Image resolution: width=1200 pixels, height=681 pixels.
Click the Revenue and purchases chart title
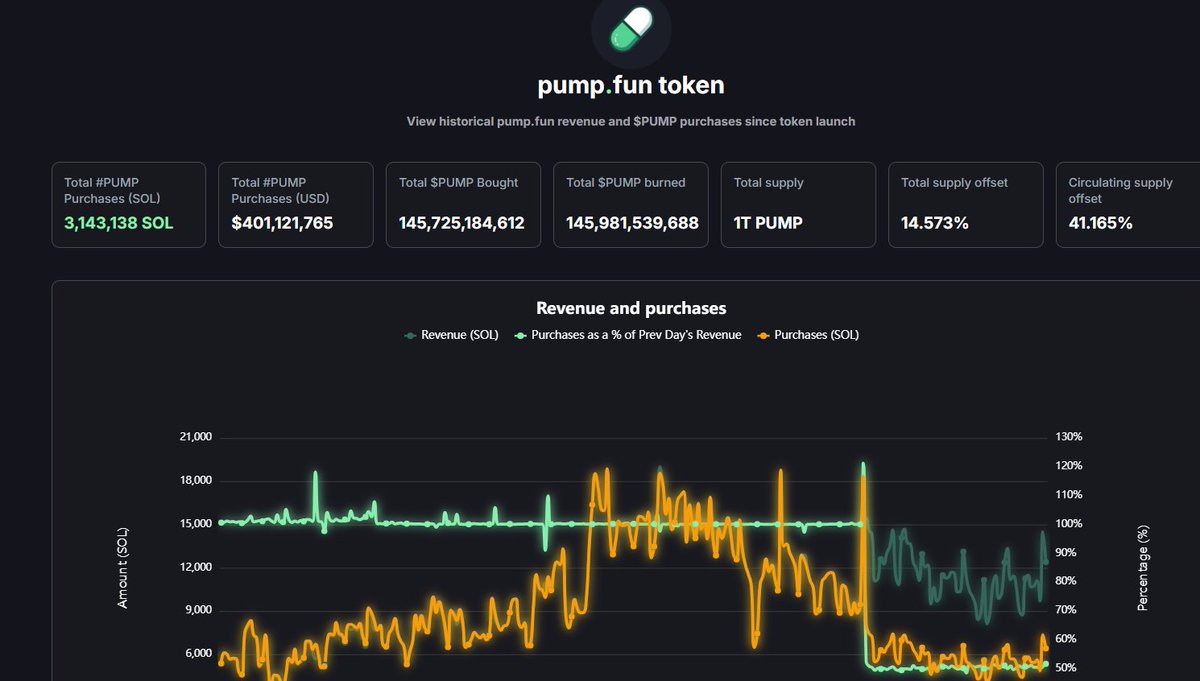tap(631, 308)
